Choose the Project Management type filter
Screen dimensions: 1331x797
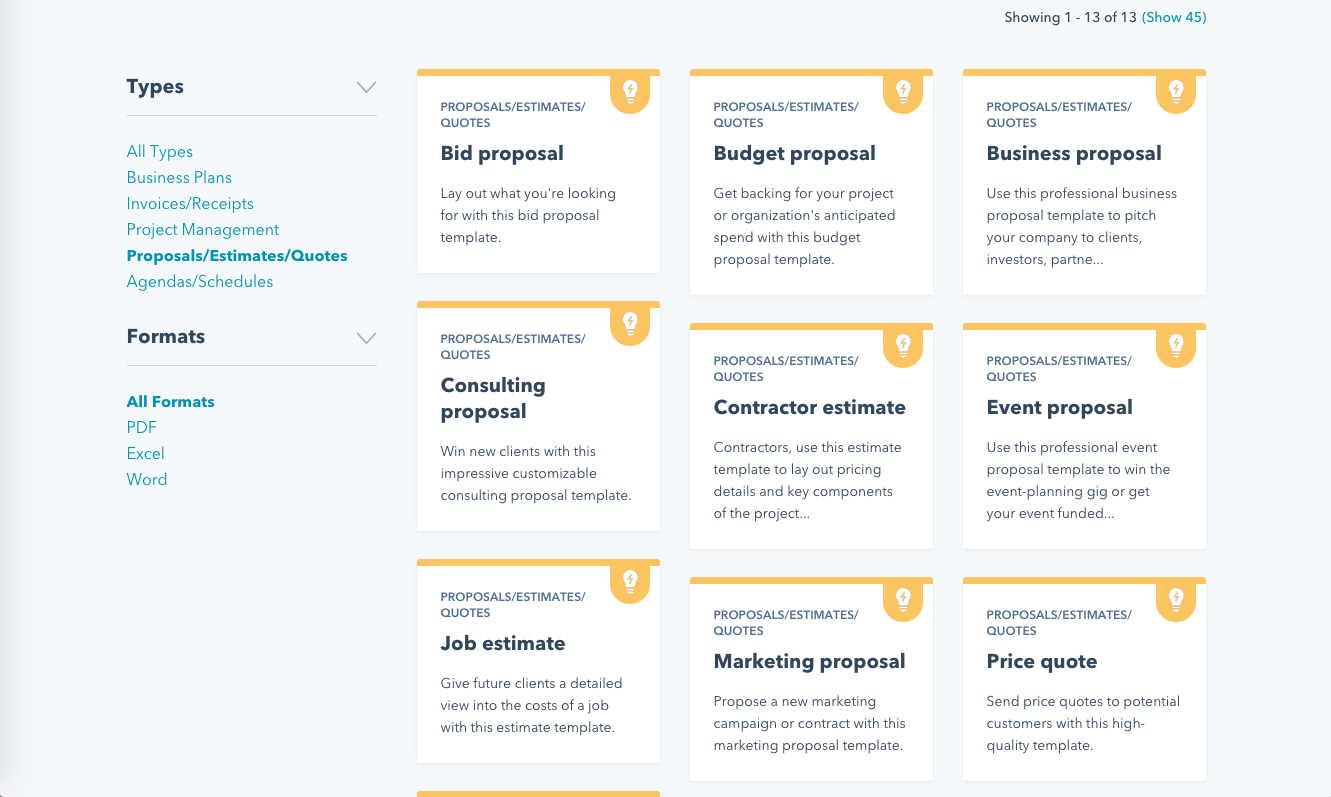click(203, 229)
